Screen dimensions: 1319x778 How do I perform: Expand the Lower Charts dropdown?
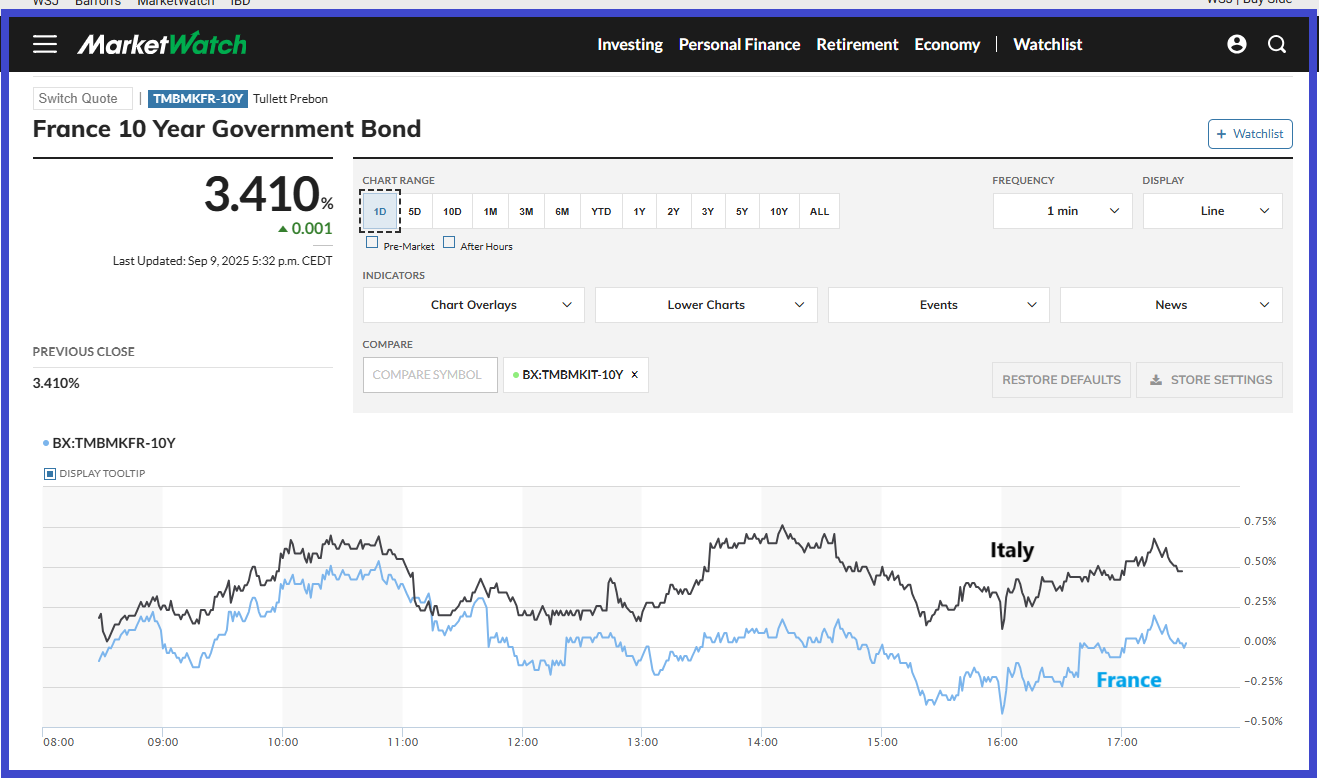(x=706, y=305)
